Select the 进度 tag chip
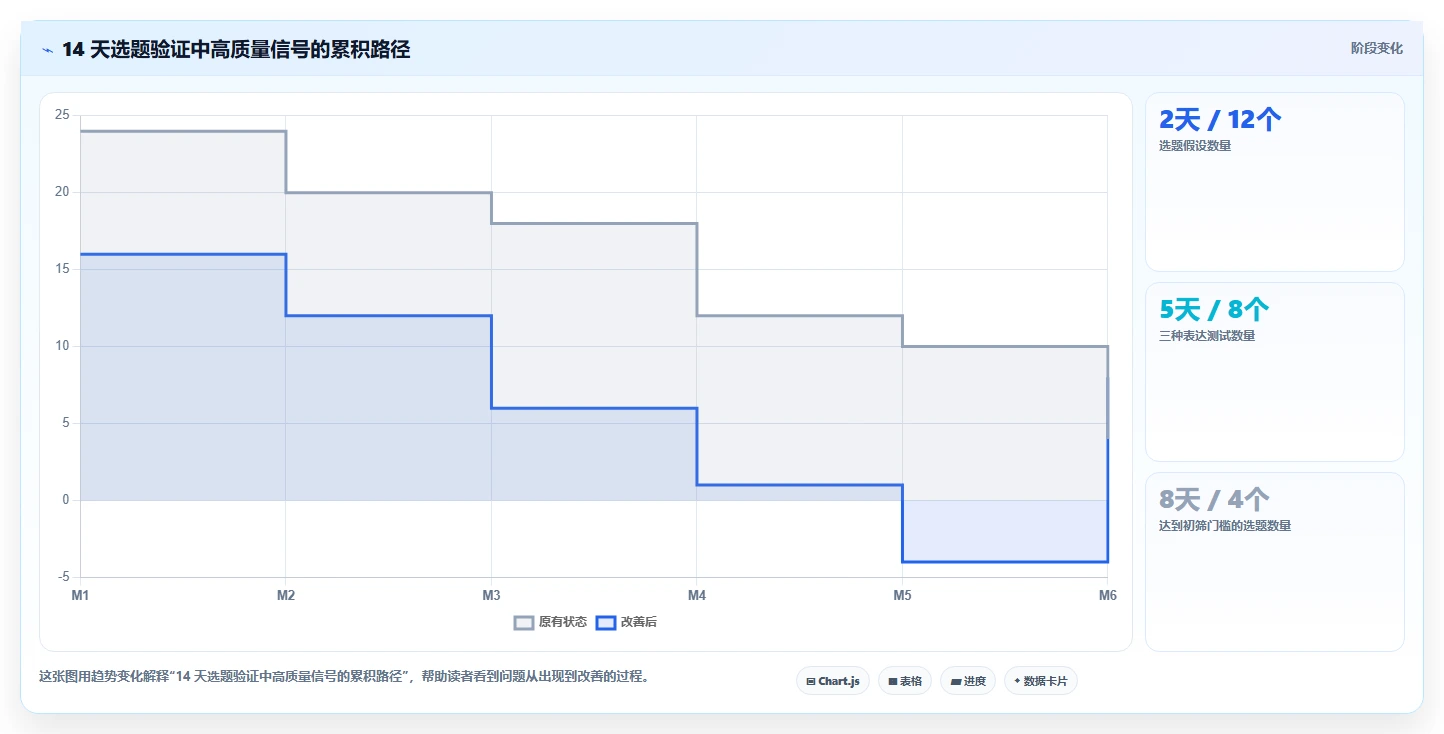The image size is (1444, 734). tap(968, 681)
